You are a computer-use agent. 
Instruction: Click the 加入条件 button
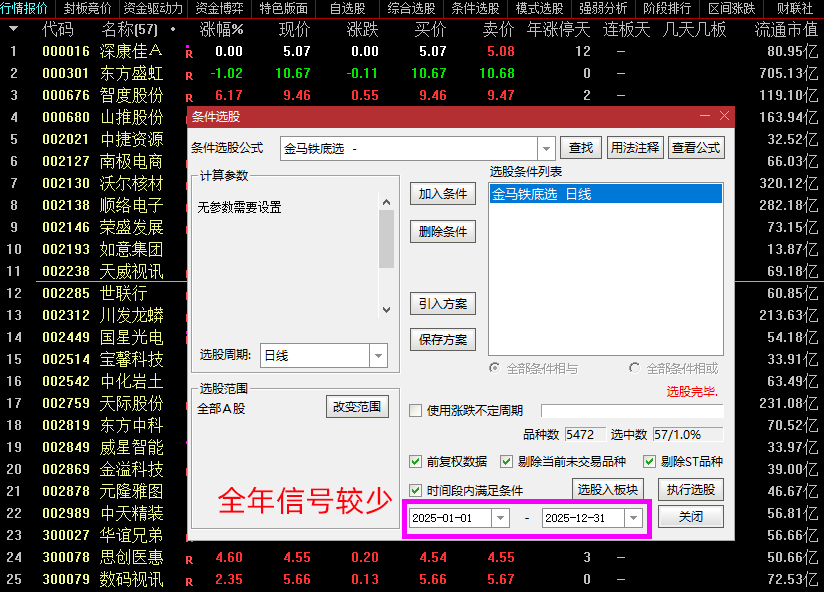pos(442,195)
